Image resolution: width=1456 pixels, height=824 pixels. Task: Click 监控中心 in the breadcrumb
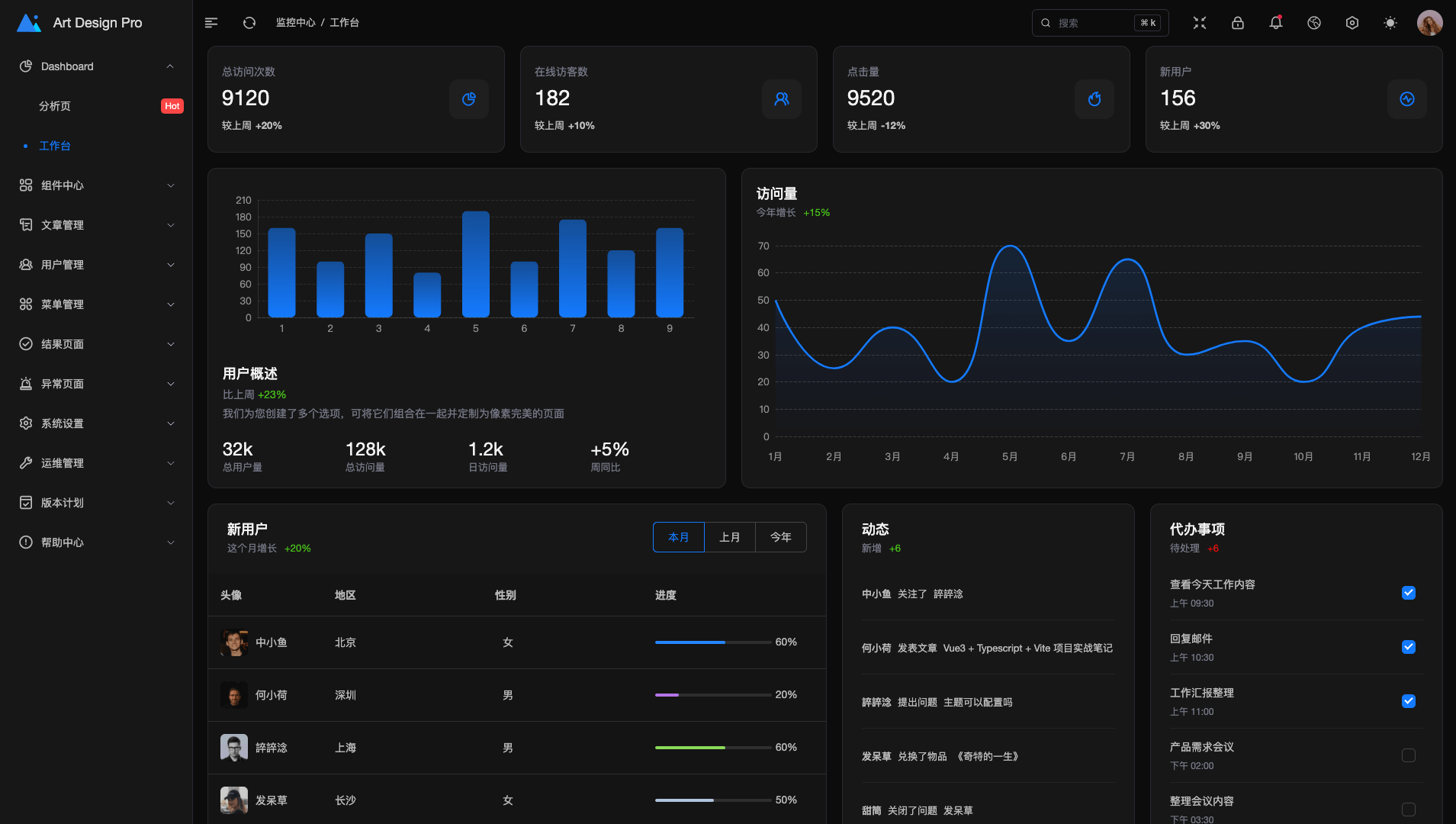(297, 22)
